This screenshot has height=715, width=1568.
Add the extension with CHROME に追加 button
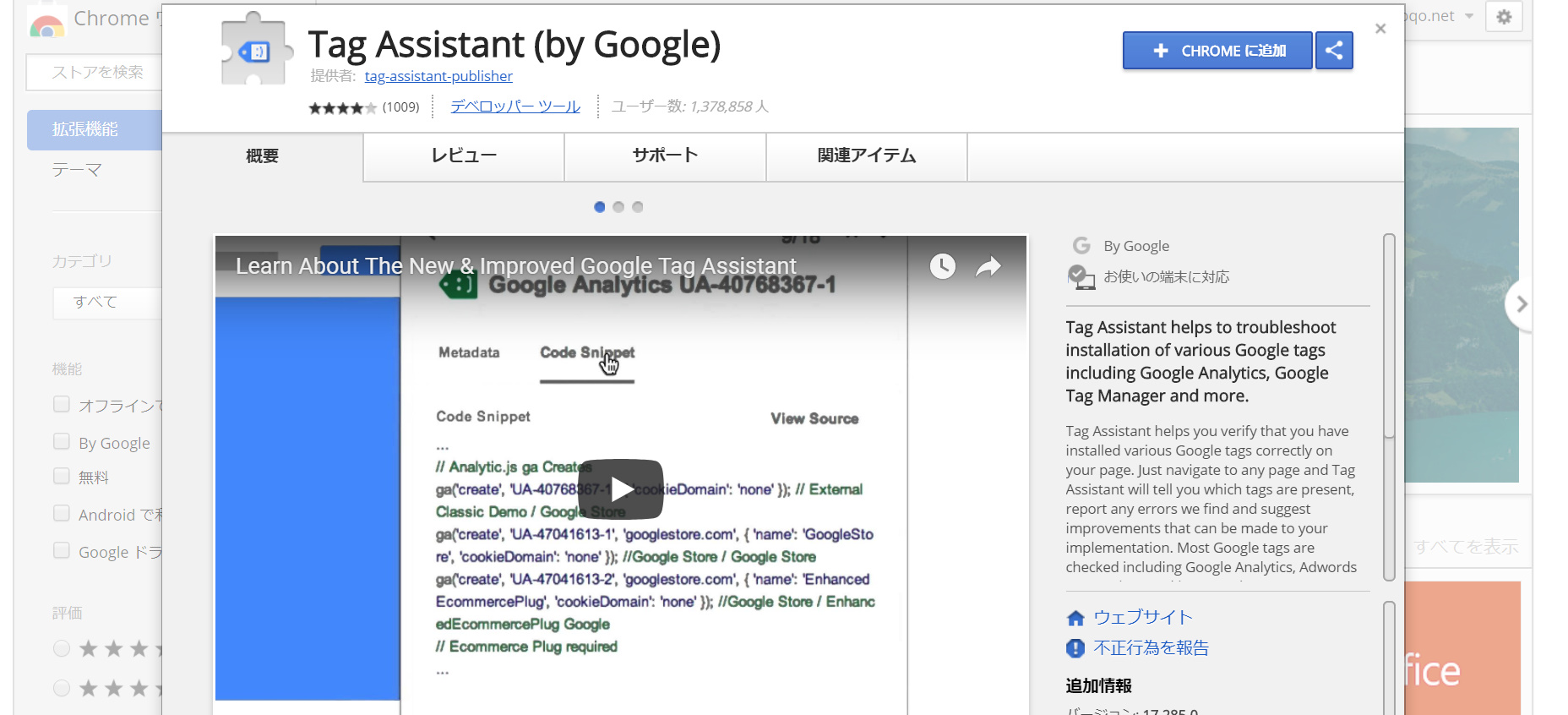pos(1217,51)
